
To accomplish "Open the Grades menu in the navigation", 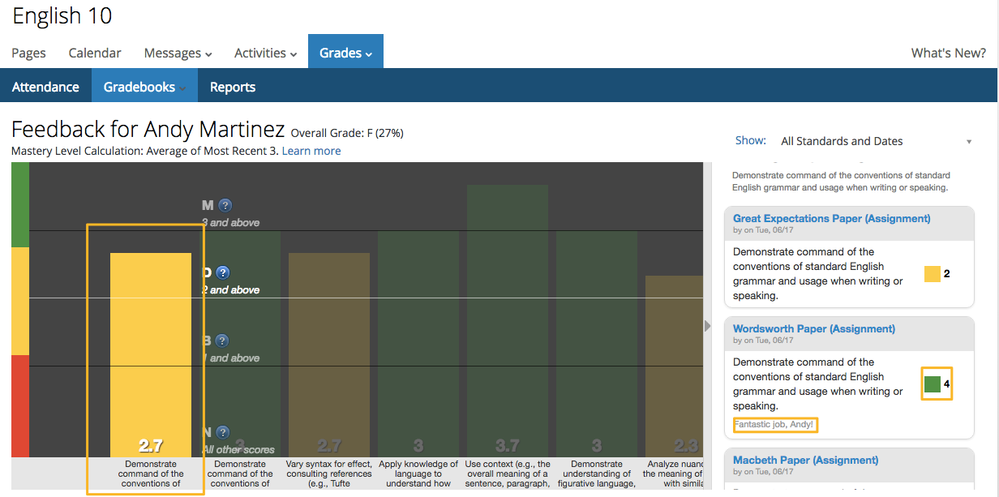I will pyautogui.click(x=345, y=53).
